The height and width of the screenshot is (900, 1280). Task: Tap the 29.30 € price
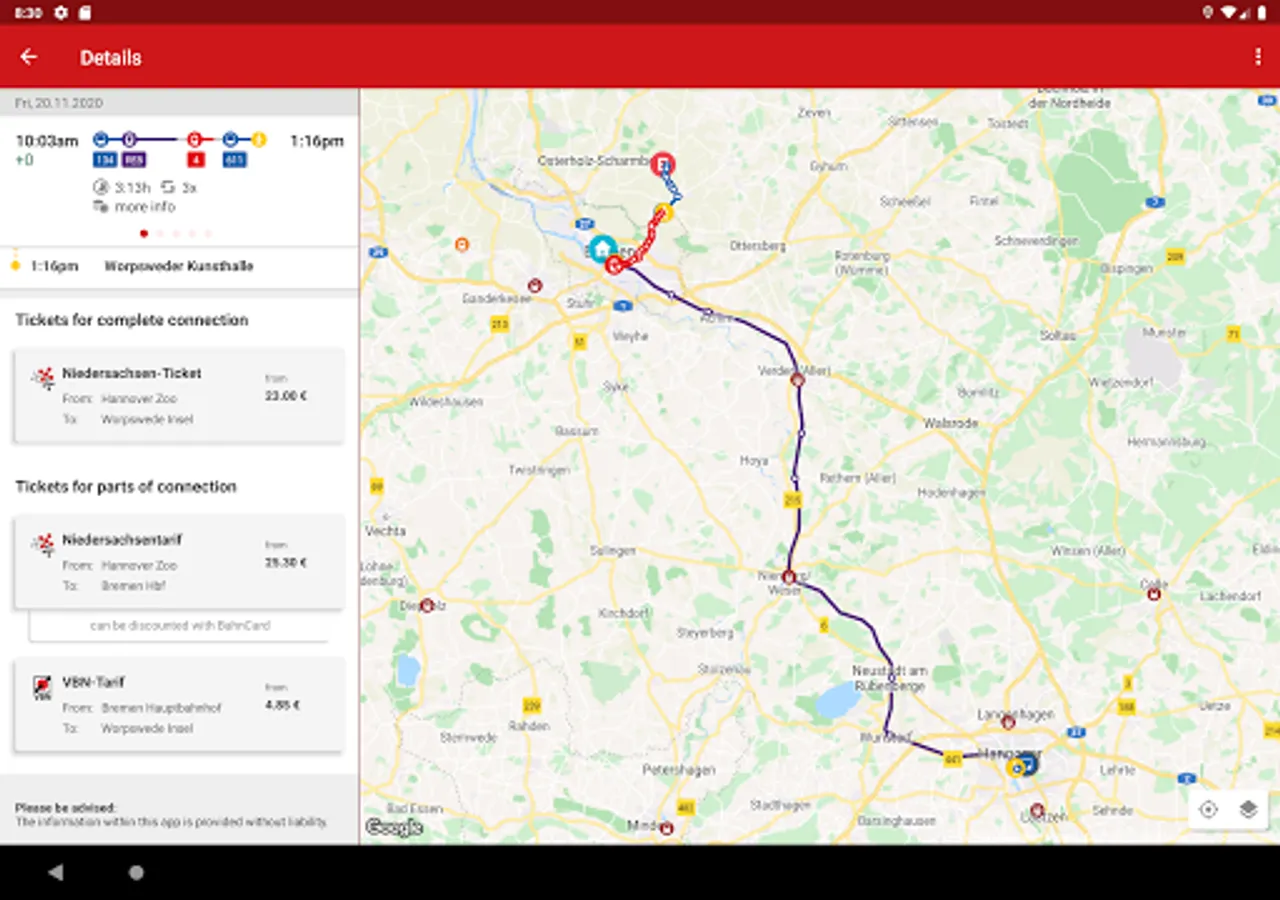point(286,563)
